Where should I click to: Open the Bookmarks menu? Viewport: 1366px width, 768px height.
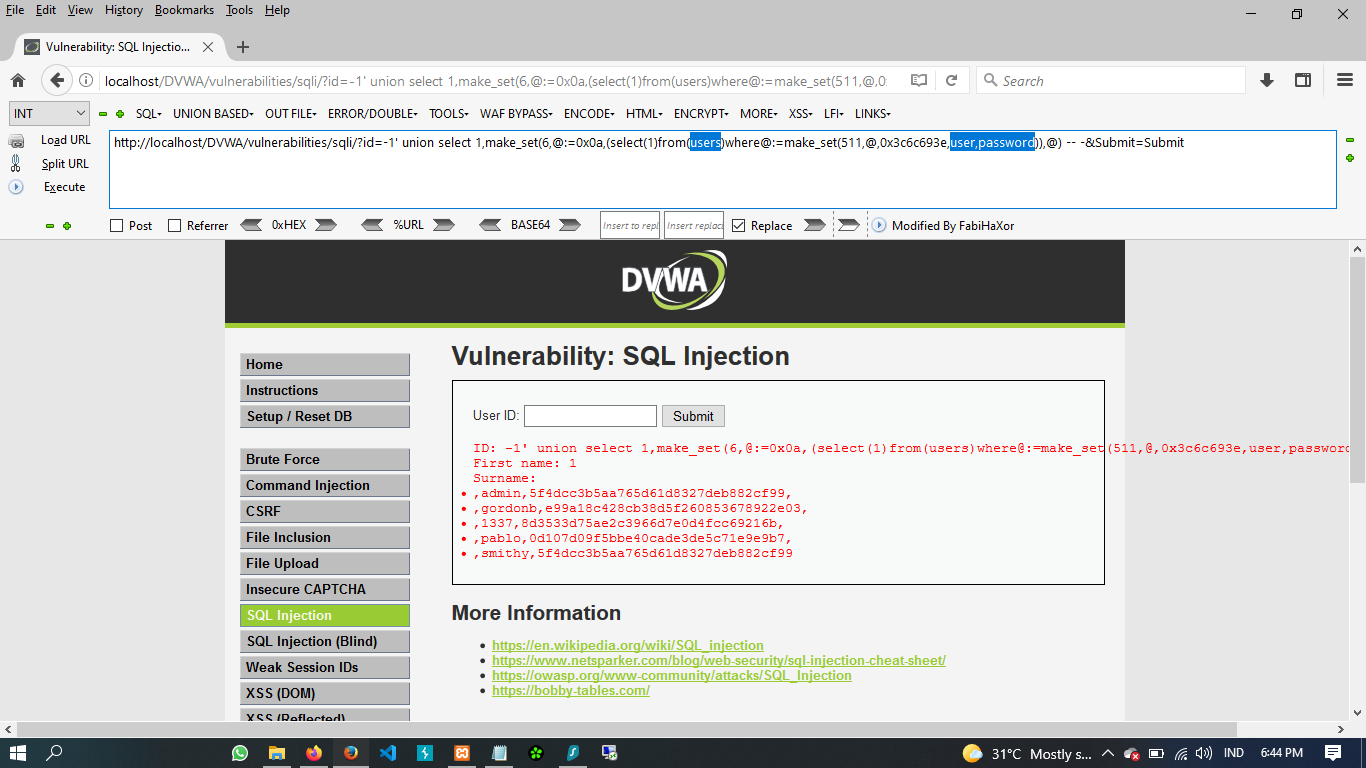click(x=184, y=10)
